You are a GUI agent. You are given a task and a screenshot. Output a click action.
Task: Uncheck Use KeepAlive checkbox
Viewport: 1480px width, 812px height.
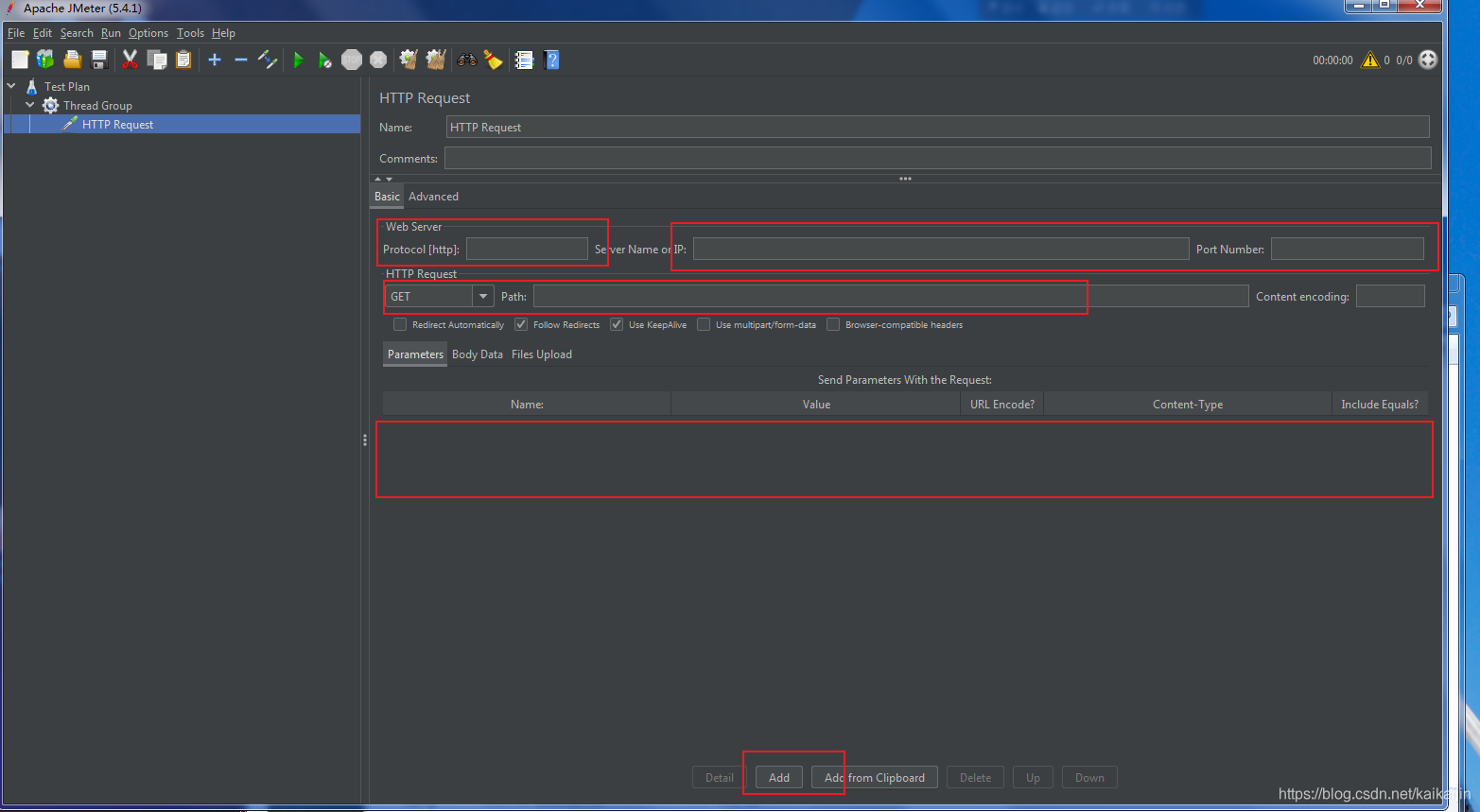(x=617, y=324)
